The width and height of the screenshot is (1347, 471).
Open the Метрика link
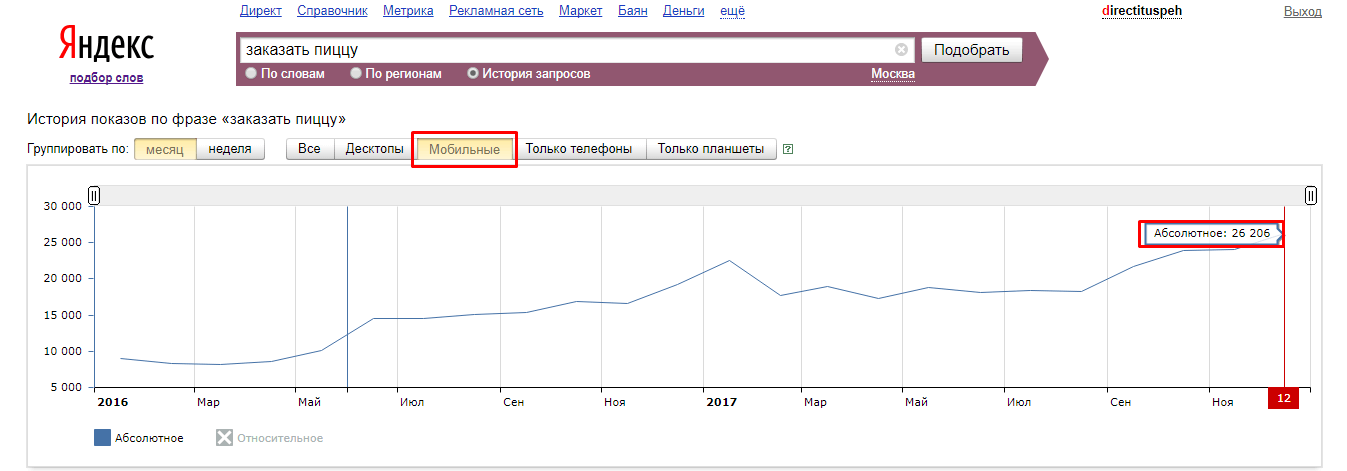pos(408,11)
